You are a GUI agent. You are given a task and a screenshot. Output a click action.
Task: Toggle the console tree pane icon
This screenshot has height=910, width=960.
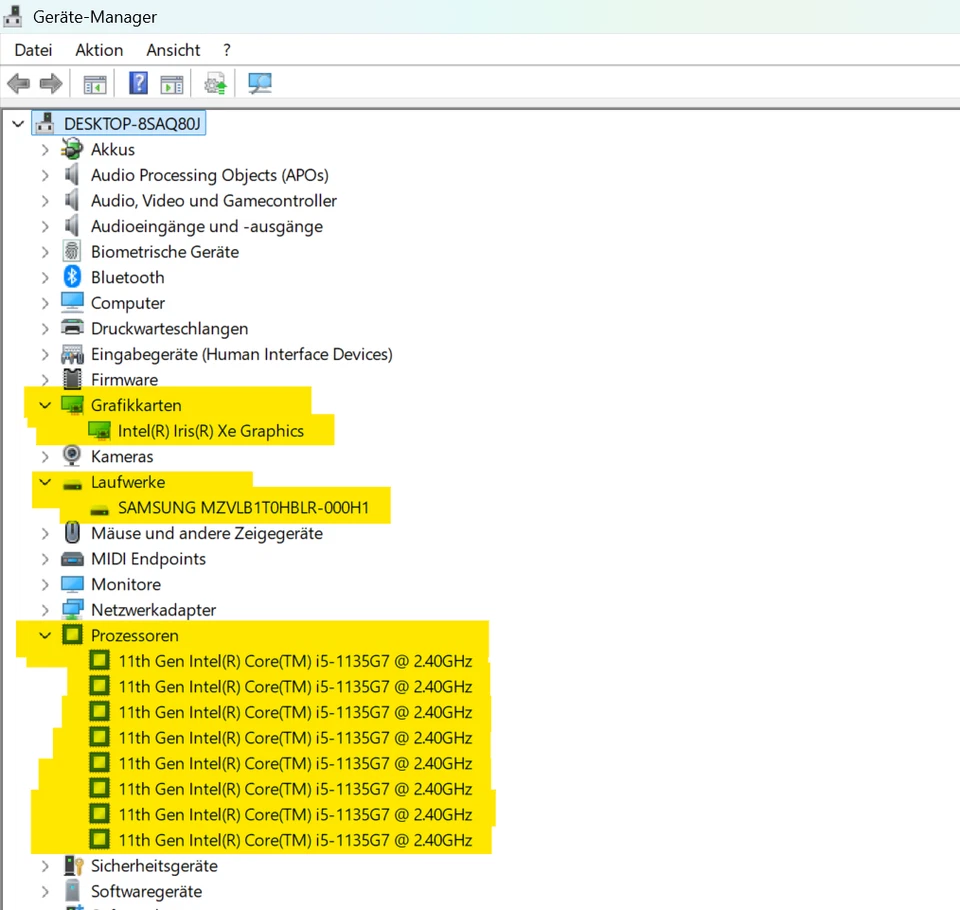95,84
